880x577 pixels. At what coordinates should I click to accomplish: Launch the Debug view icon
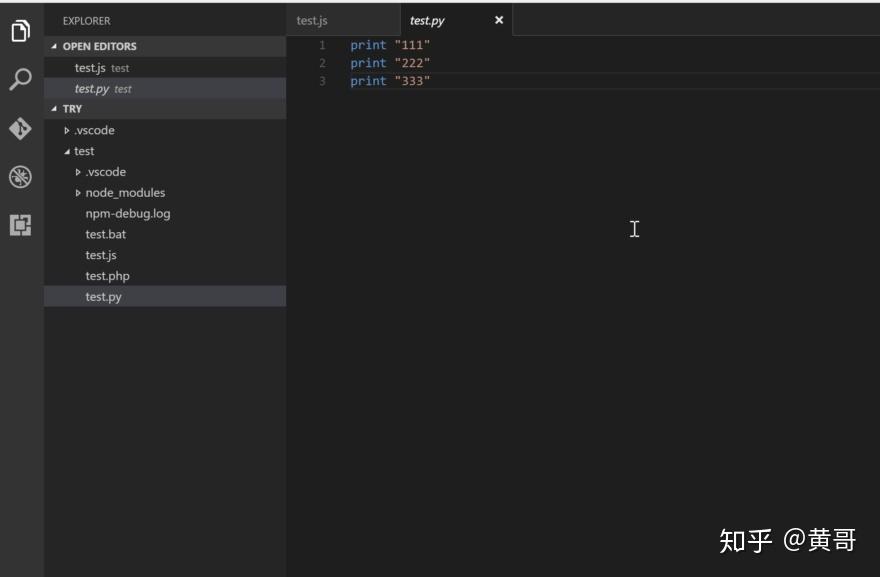(21, 176)
